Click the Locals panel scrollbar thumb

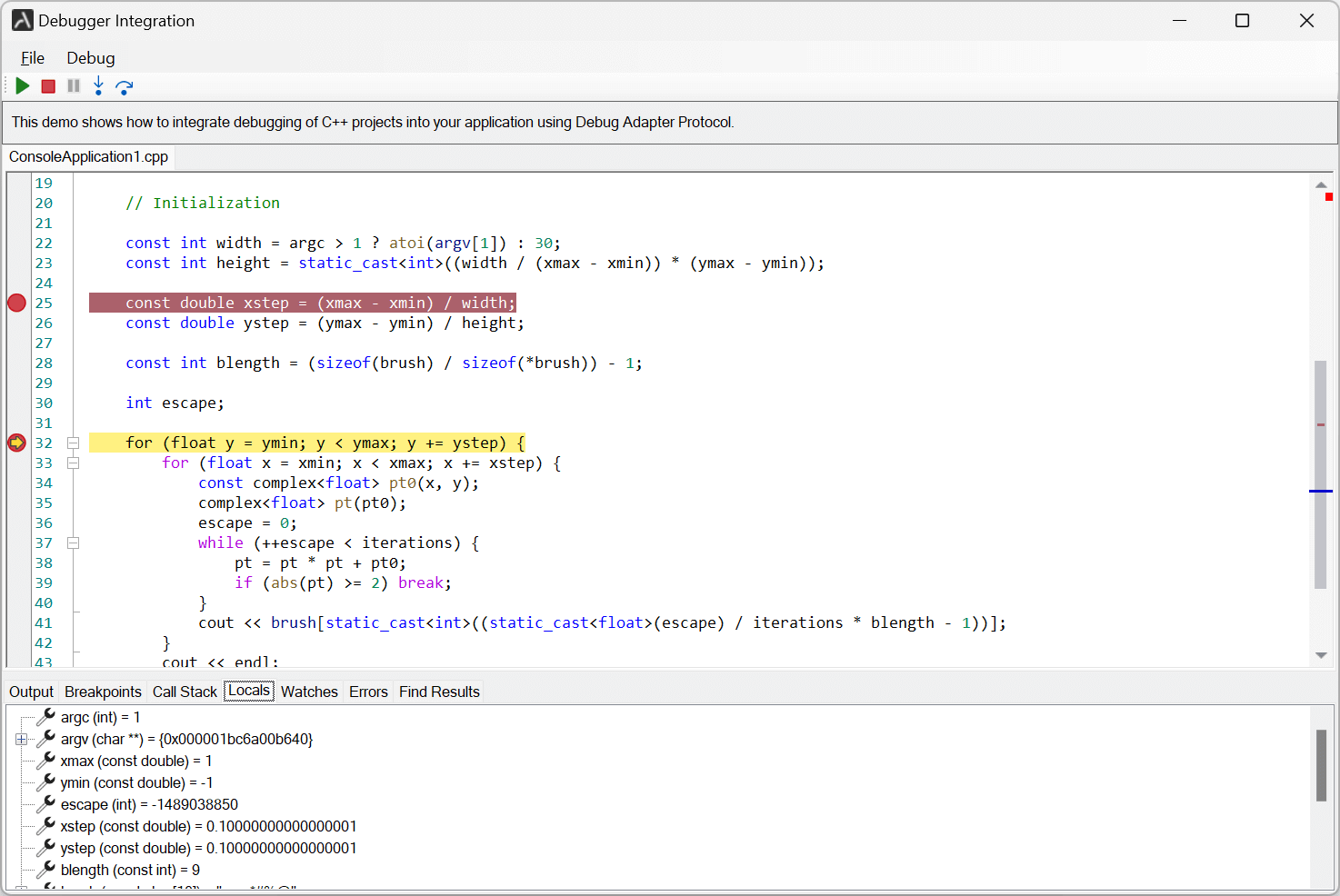[1322, 765]
